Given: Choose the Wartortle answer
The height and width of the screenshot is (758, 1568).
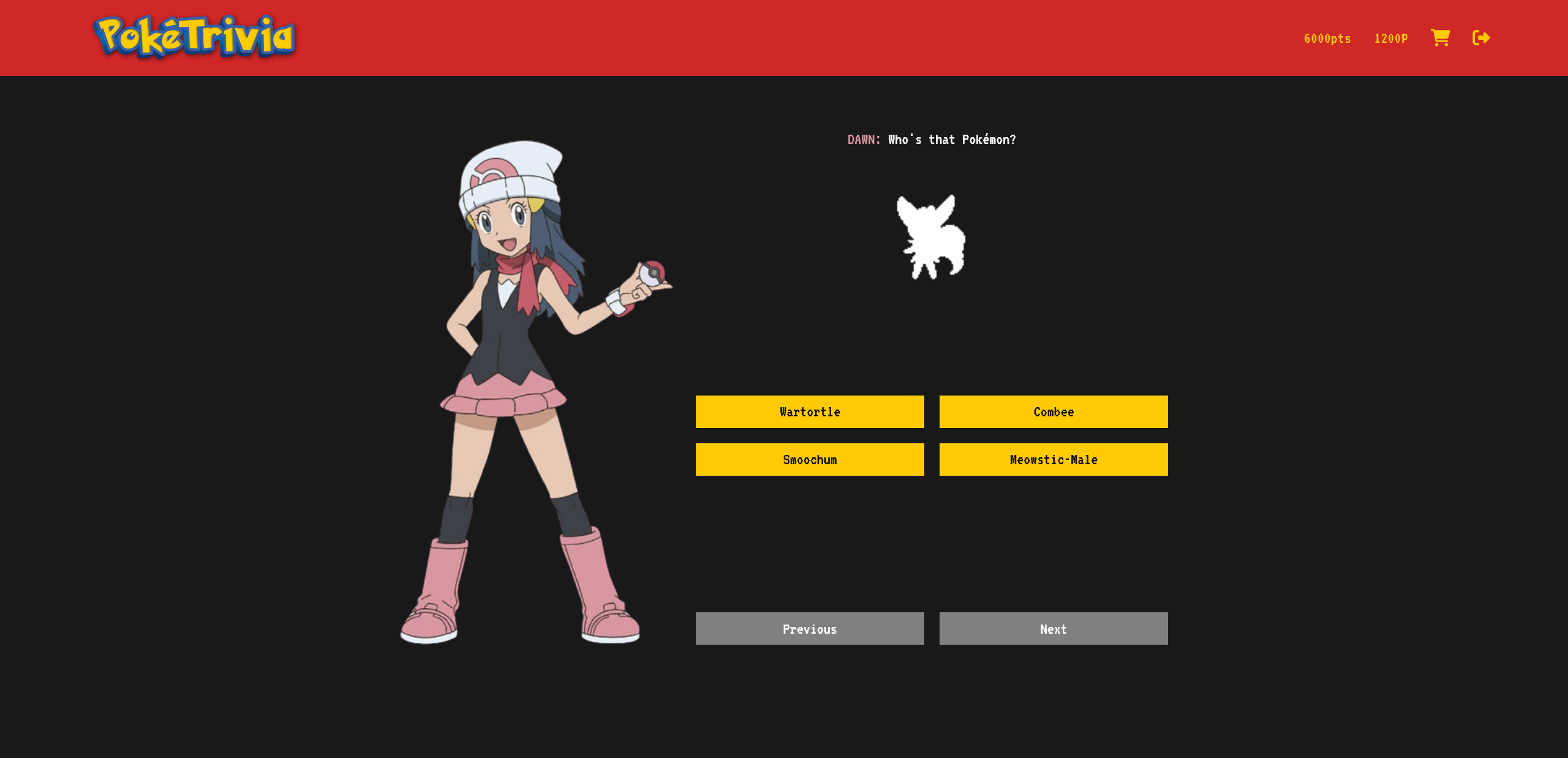Looking at the screenshot, I should pos(809,411).
